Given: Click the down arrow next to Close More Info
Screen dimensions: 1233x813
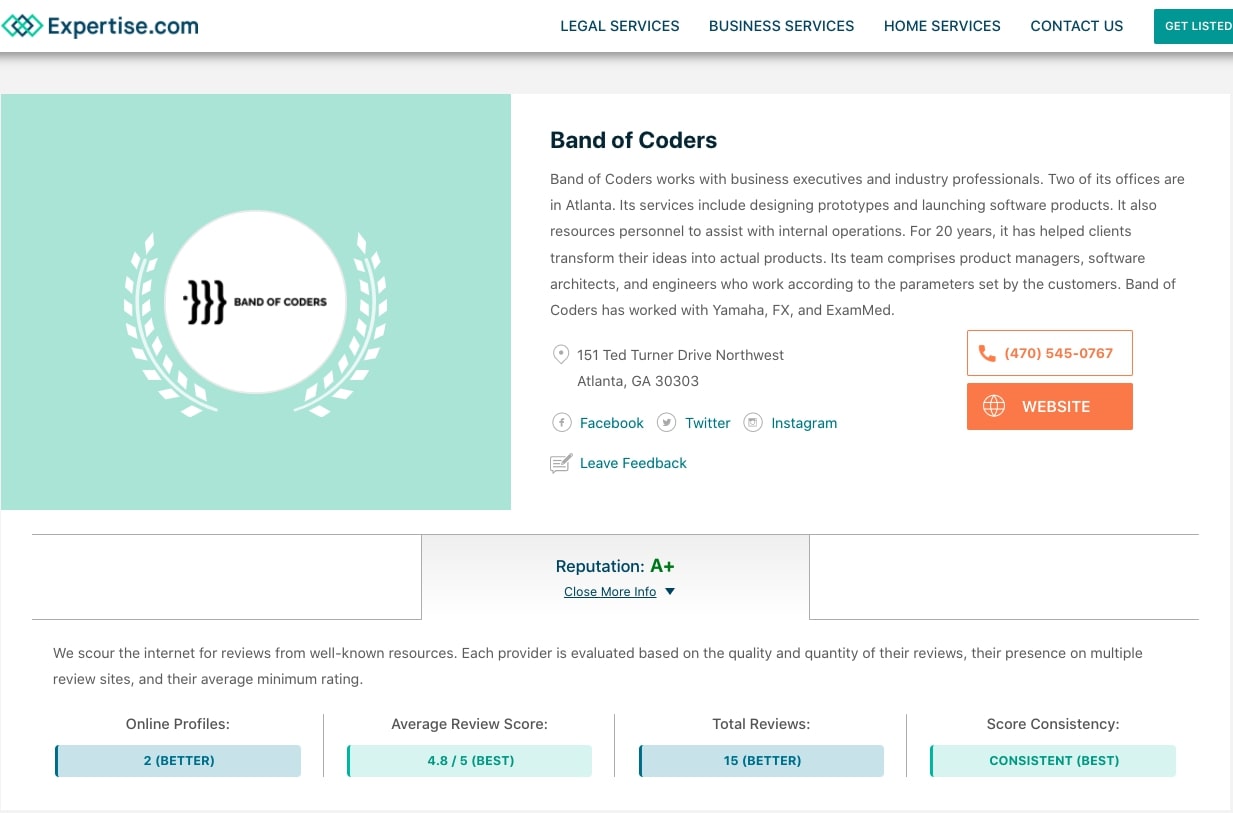Looking at the screenshot, I should 670,592.
